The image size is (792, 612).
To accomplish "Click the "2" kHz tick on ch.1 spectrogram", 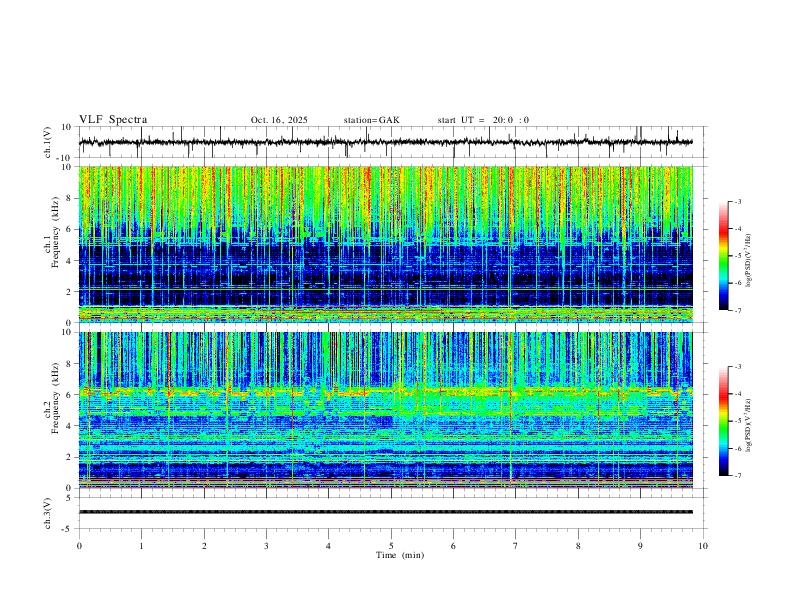I will (x=69, y=291).
